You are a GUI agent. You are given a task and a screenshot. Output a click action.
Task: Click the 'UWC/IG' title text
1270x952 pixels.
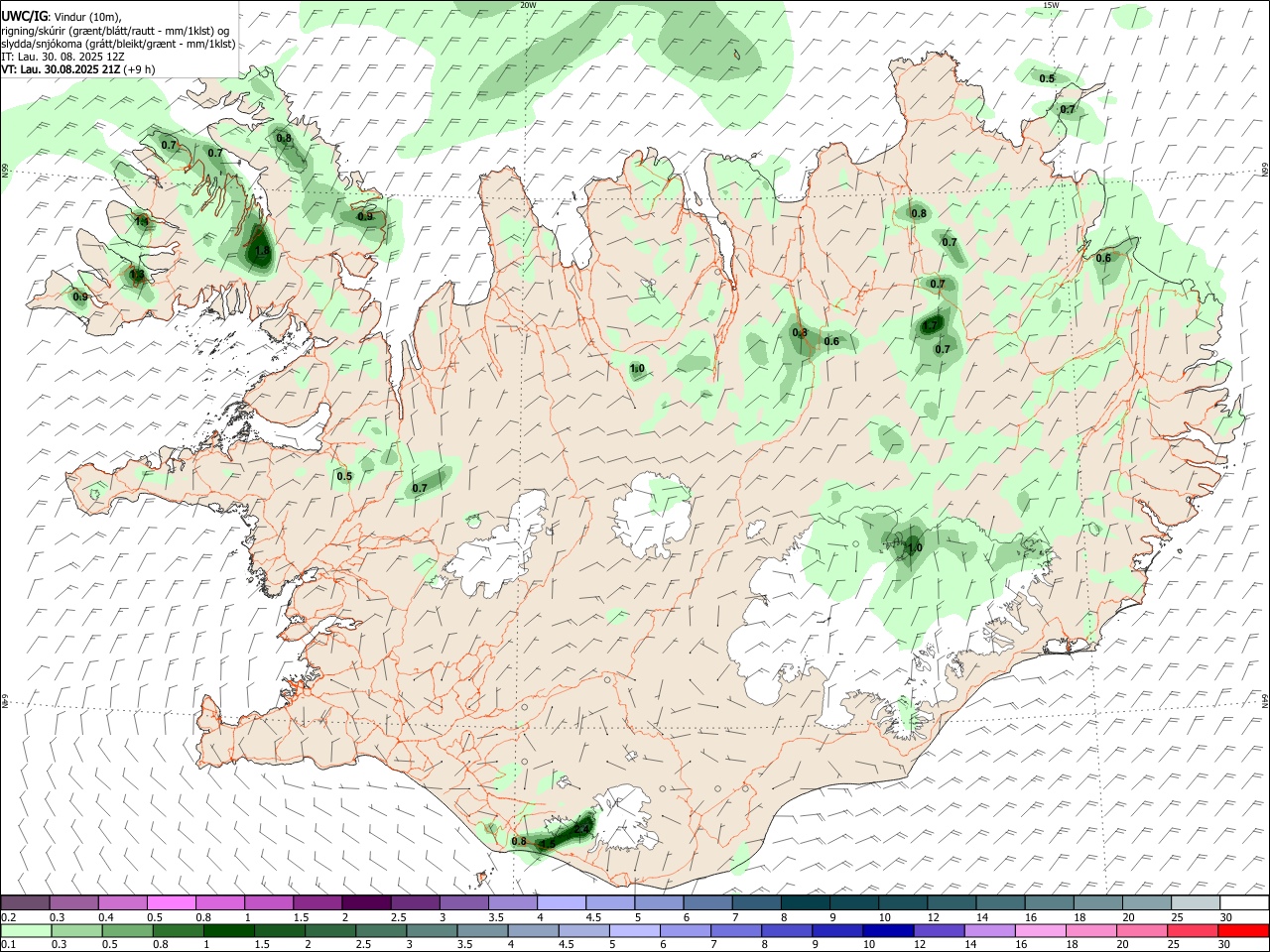pos(23,16)
